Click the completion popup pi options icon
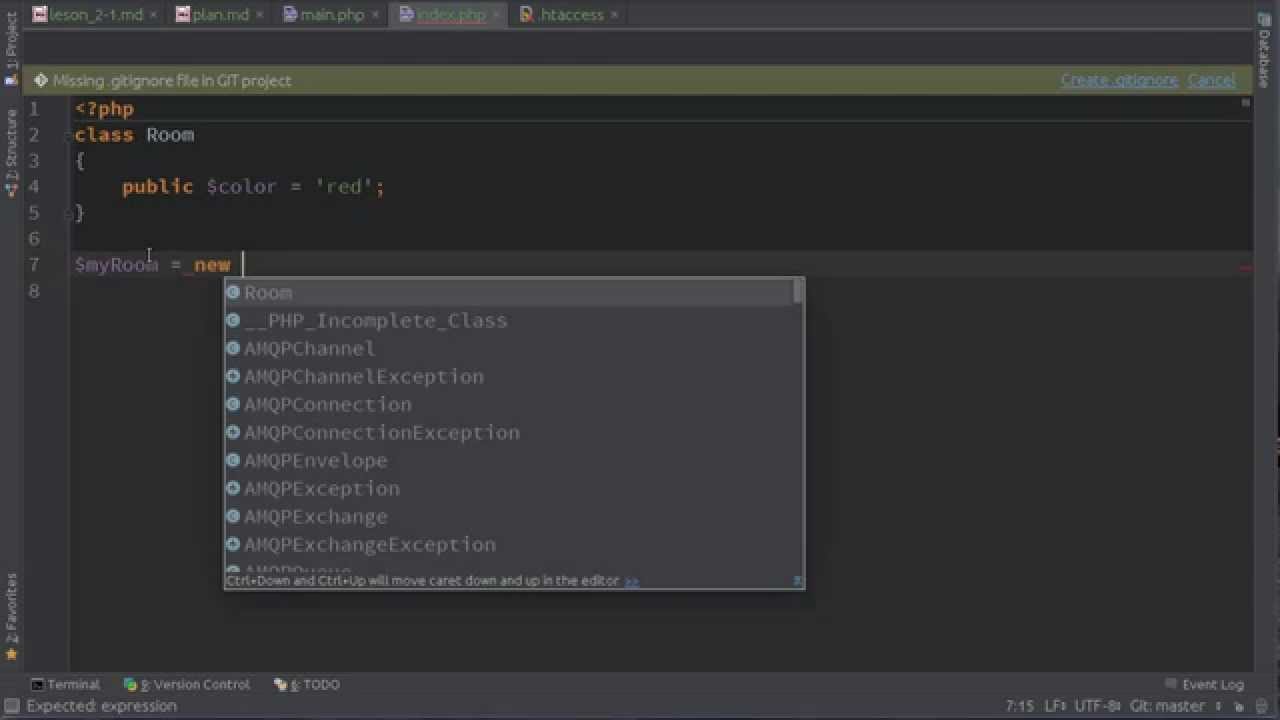Image resolution: width=1280 pixels, height=720 pixels. (797, 580)
